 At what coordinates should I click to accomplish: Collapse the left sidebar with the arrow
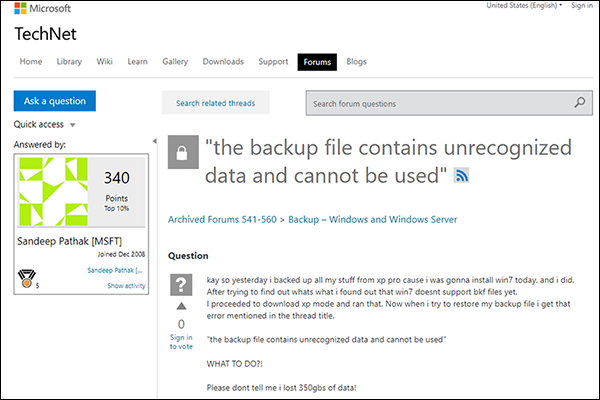coord(154,141)
